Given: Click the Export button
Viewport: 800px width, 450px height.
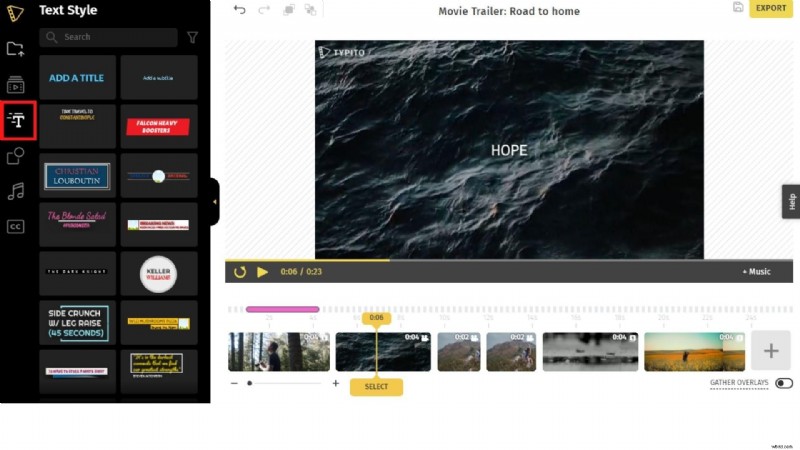Looking at the screenshot, I should click(x=770, y=8).
